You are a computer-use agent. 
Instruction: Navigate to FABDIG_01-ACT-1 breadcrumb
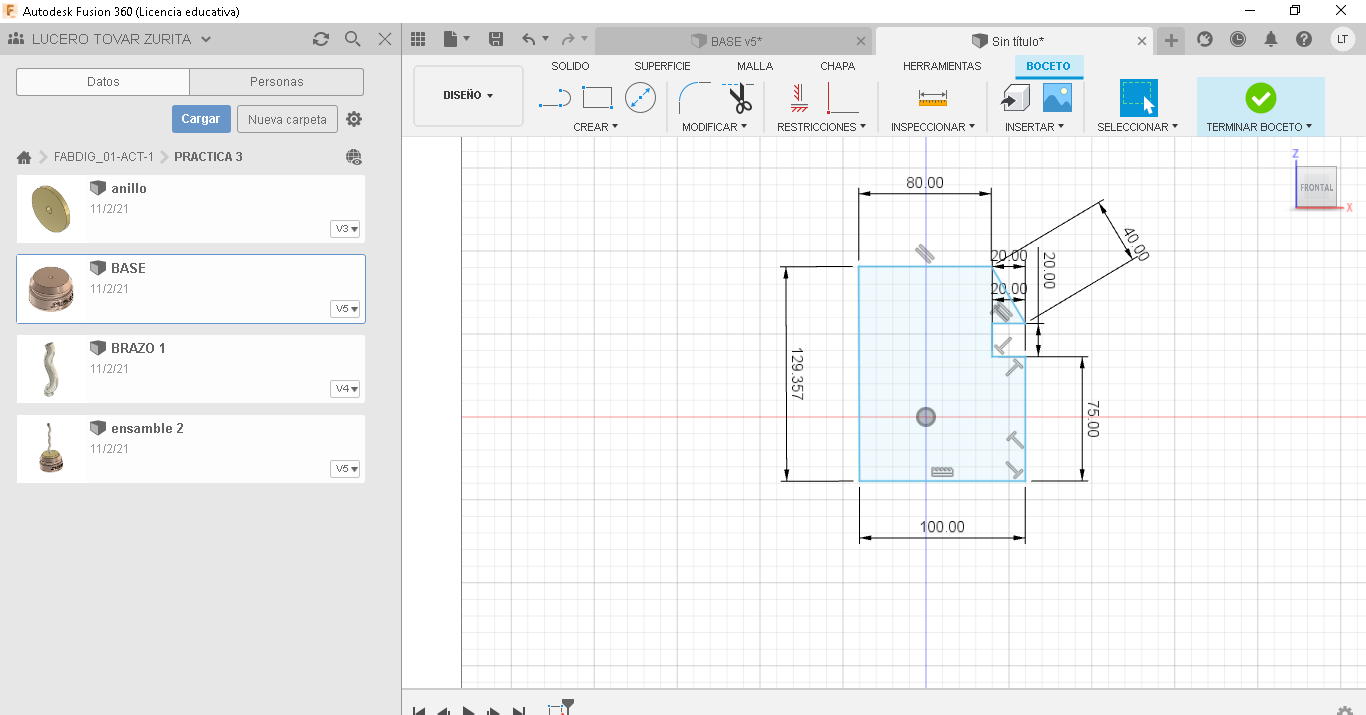tap(104, 157)
